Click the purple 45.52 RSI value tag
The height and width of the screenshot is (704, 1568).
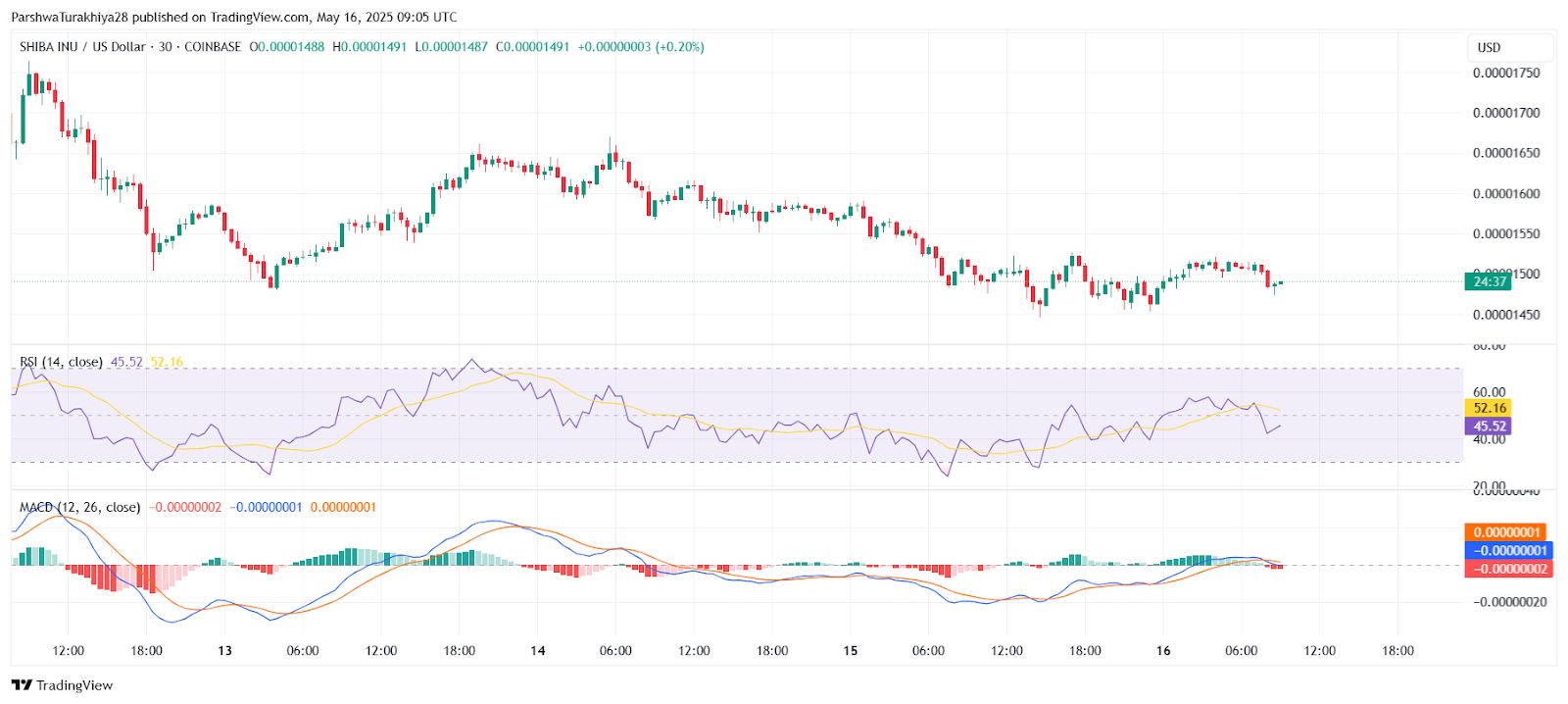(x=1488, y=426)
